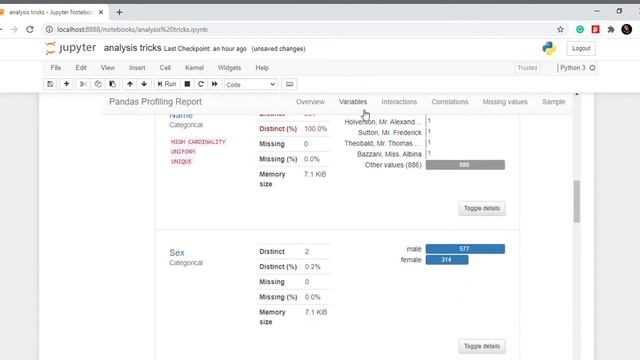Go forward with the browser forward arrow
This screenshot has width=640, height=360.
pyautogui.click(x=14, y=29)
